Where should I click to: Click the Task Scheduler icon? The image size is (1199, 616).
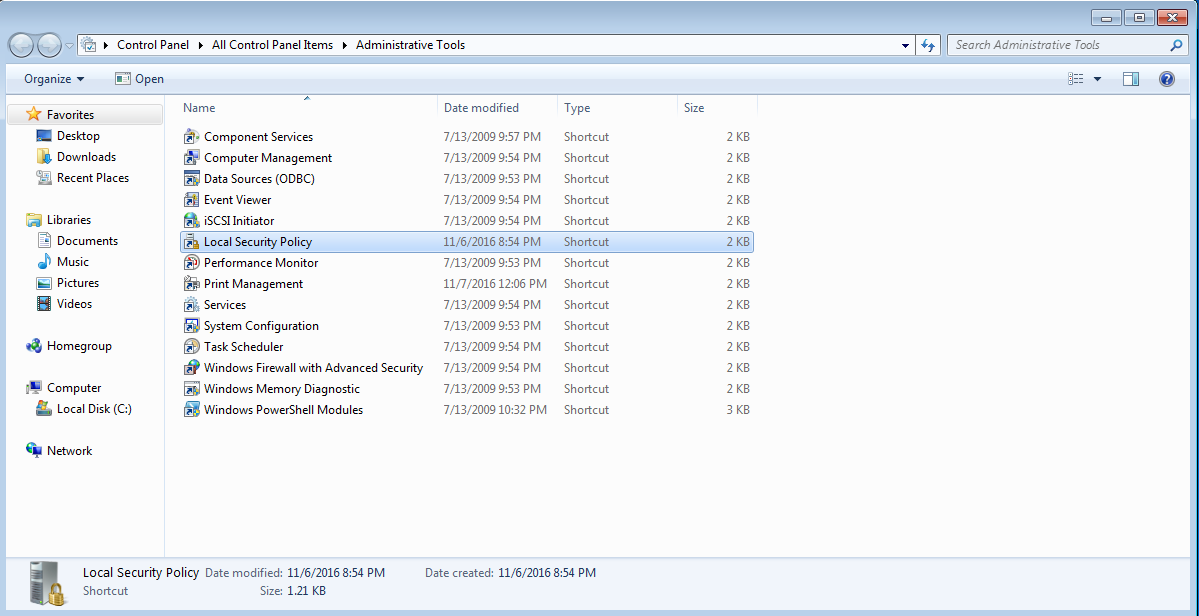pos(192,347)
